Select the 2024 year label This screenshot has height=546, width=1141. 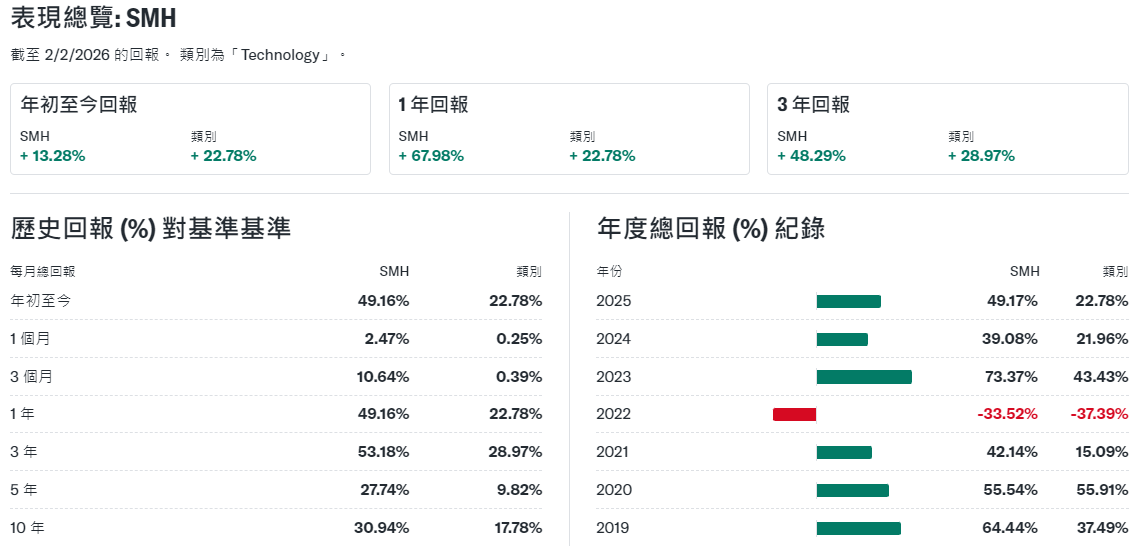coord(613,339)
